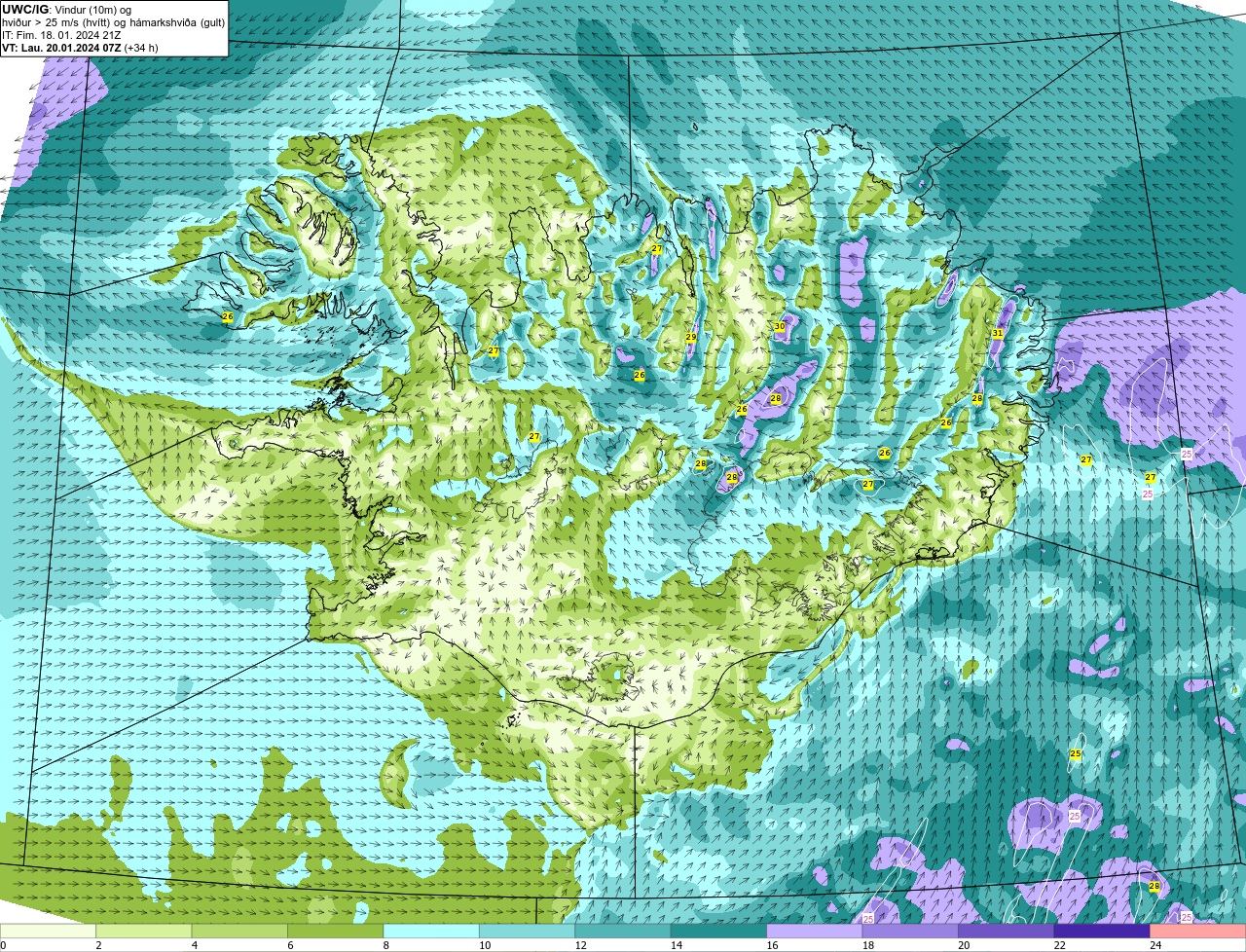1246x952 pixels.
Task: Click the yellow '29' gust label
Action: click(690, 337)
